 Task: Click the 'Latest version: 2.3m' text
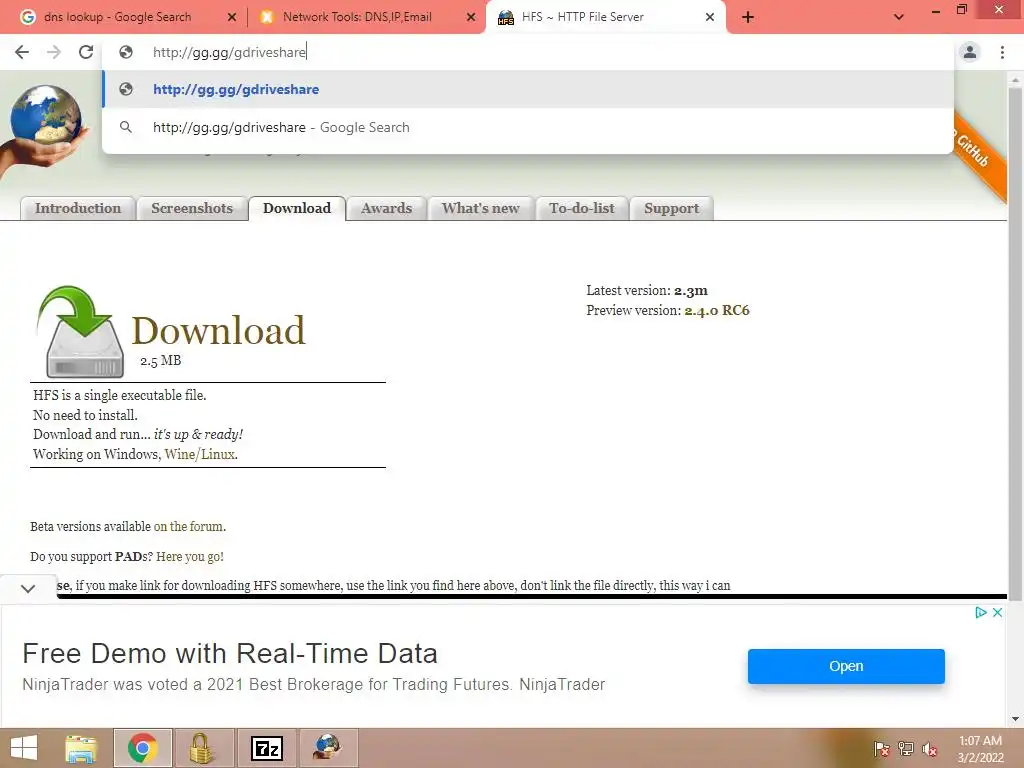647,291
